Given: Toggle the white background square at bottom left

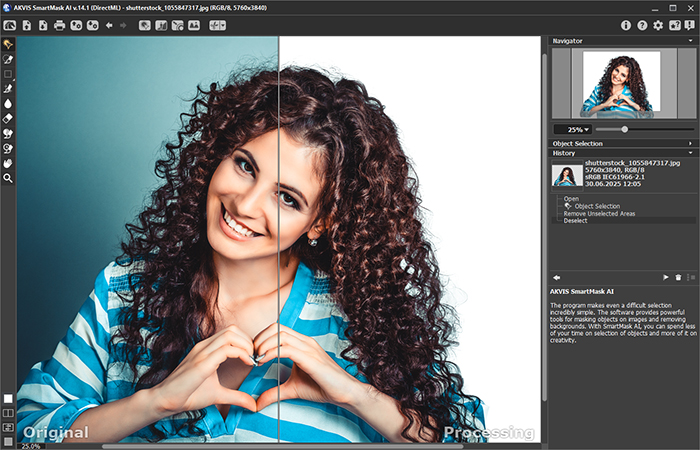Looking at the screenshot, I should pos(8,398).
